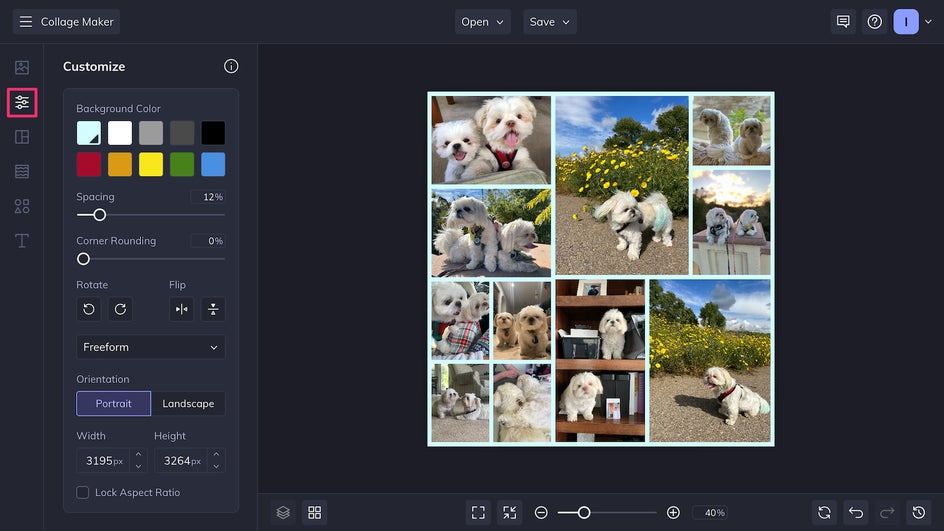944x531 pixels.
Task: Click the Customize info icon
Action: point(231,66)
